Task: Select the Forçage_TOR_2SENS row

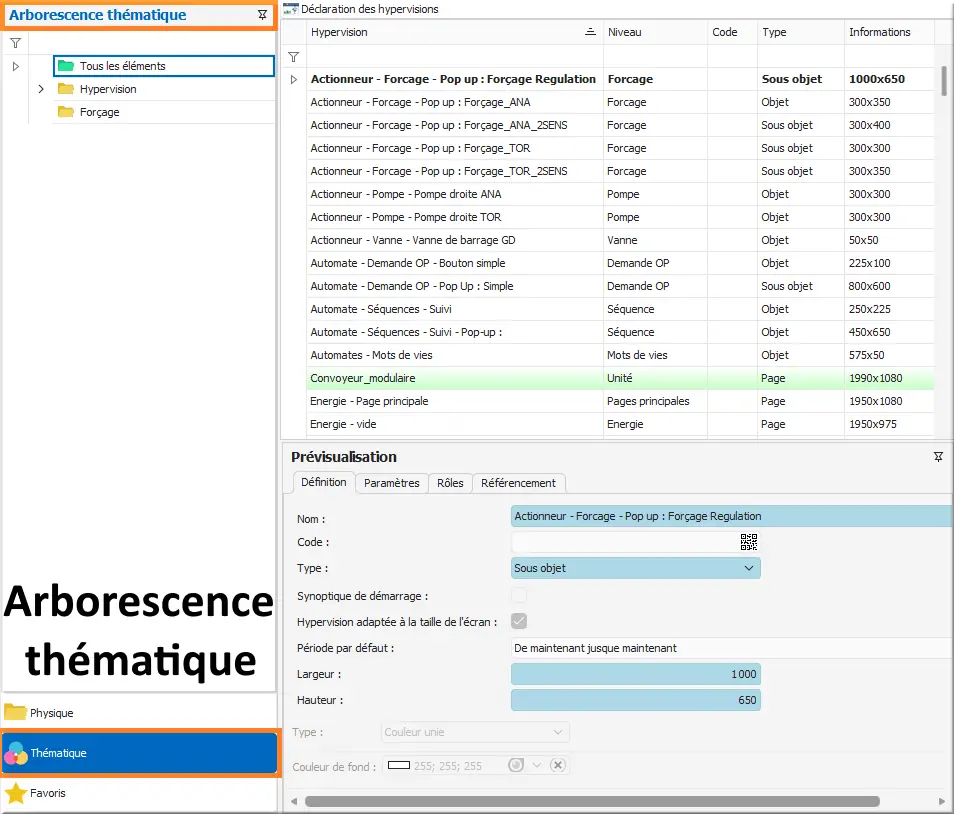Action: tap(621, 171)
